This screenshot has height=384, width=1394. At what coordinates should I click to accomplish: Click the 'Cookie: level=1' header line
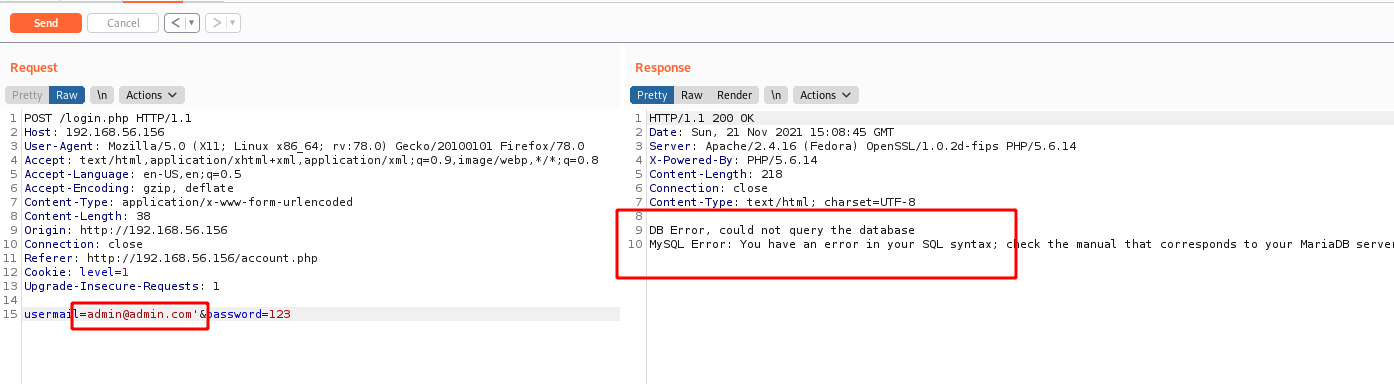77,272
